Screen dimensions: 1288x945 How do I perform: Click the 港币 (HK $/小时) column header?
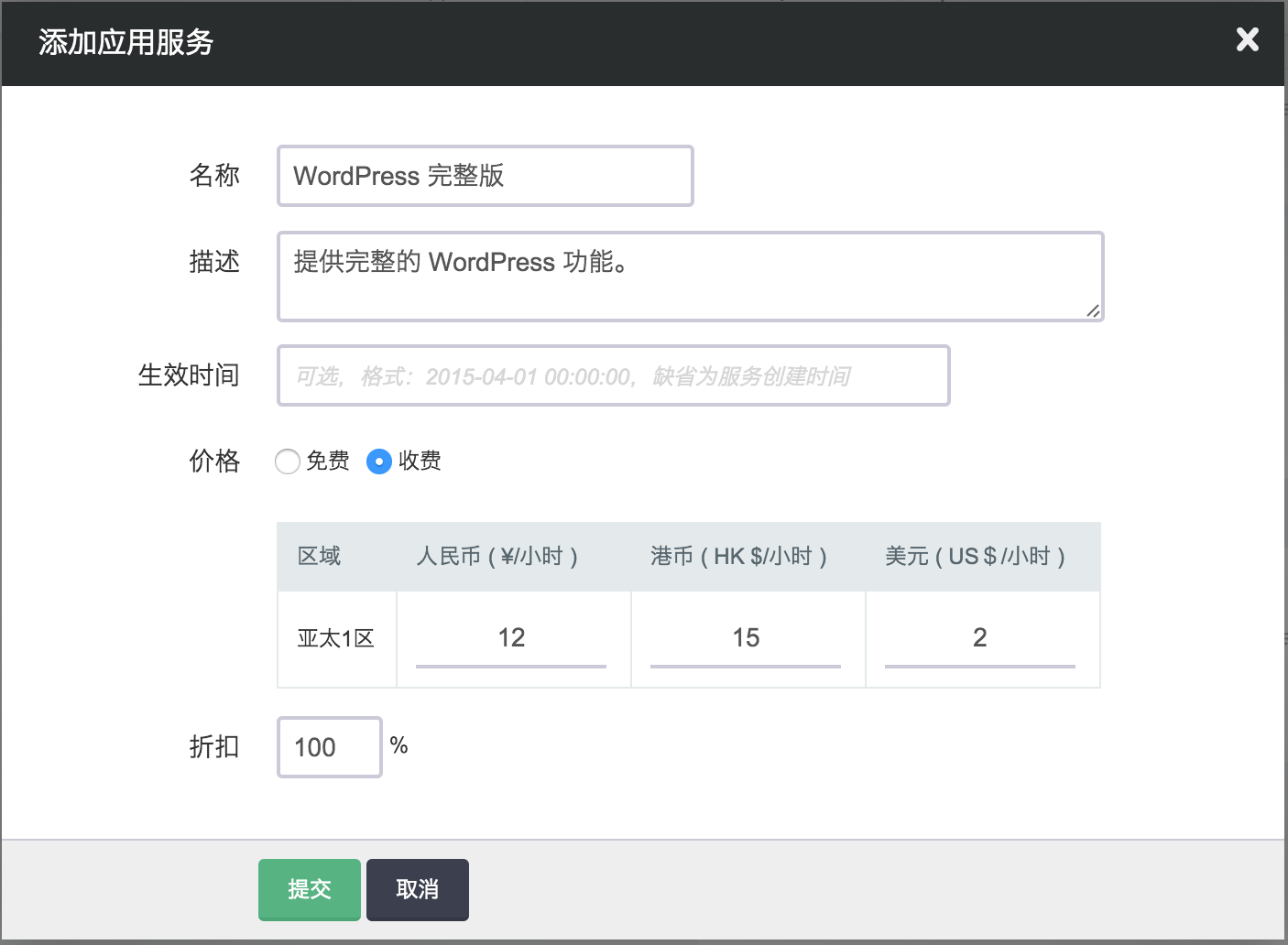click(x=738, y=556)
